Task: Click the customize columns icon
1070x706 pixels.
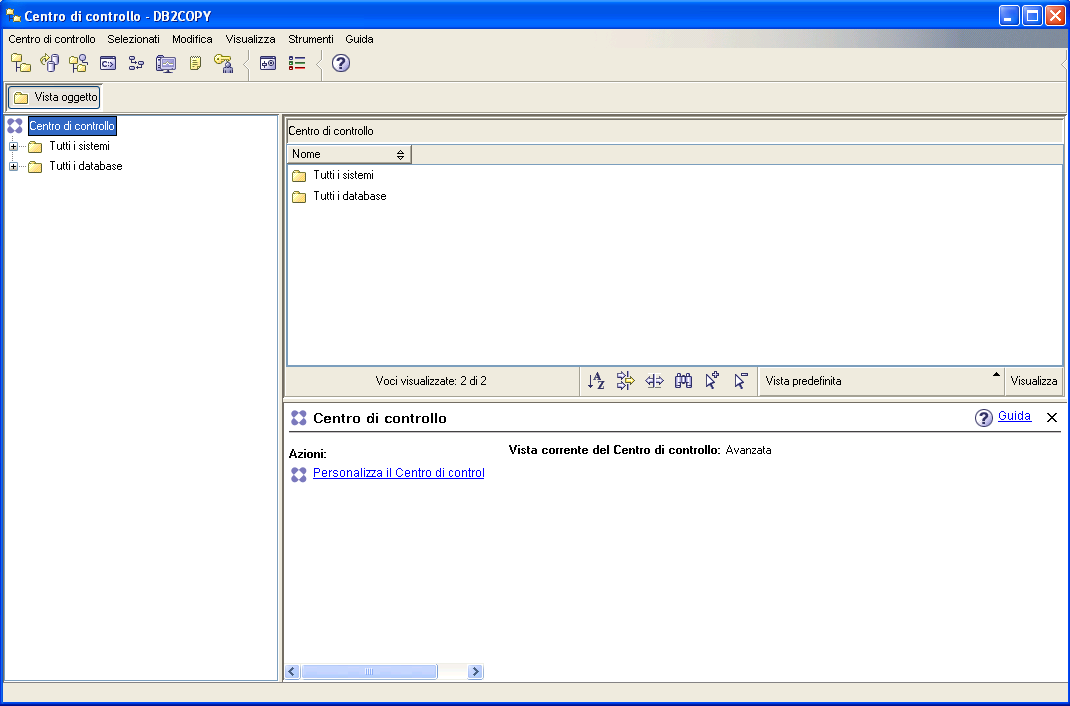Action: [x=654, y=381]
